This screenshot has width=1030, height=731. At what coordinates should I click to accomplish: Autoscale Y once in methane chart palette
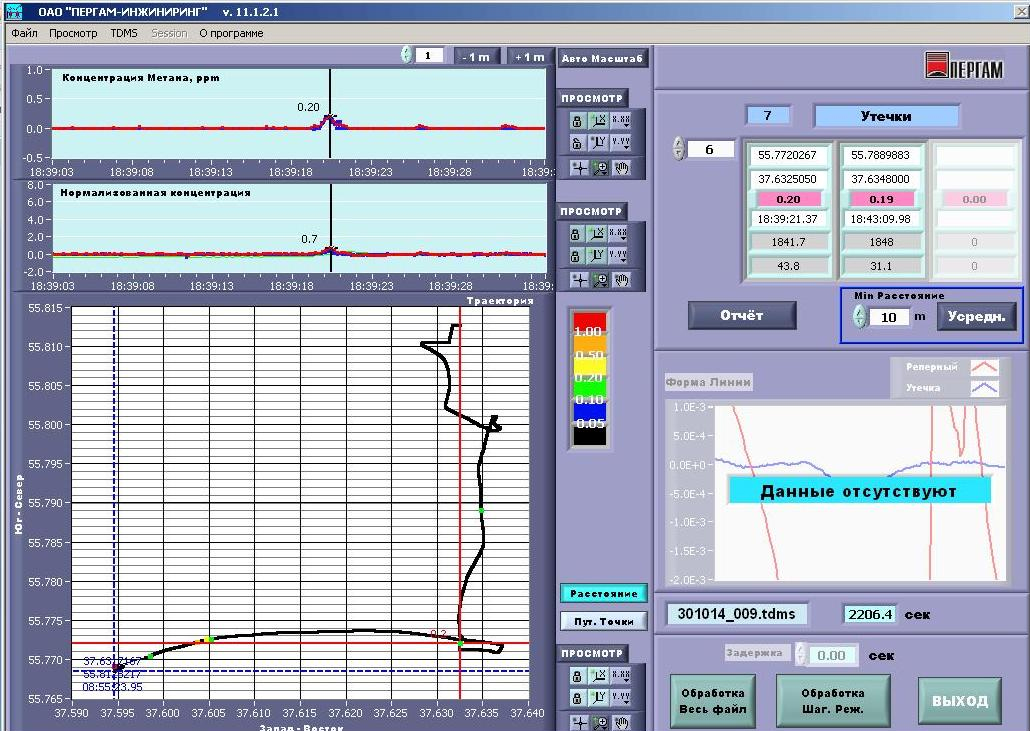click(598, 143)
